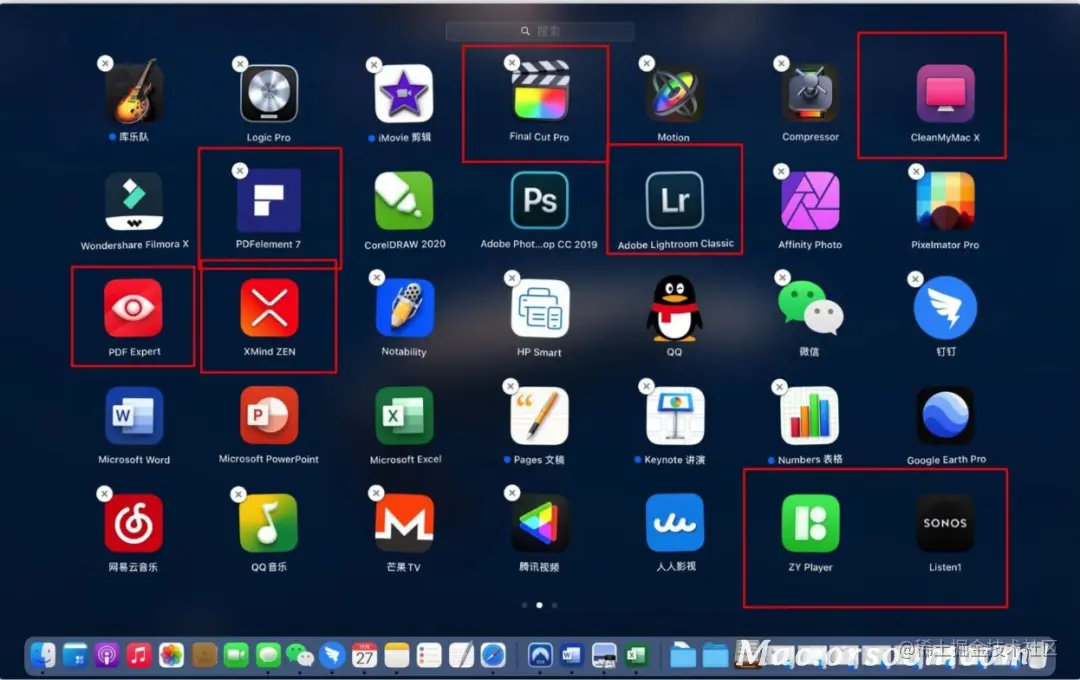The height and width of the screenshot is (680, 1080).
Task: Open GarageBand (库乐队) from Launchpad
Action: pyautogui.click(x=134, y=92)
